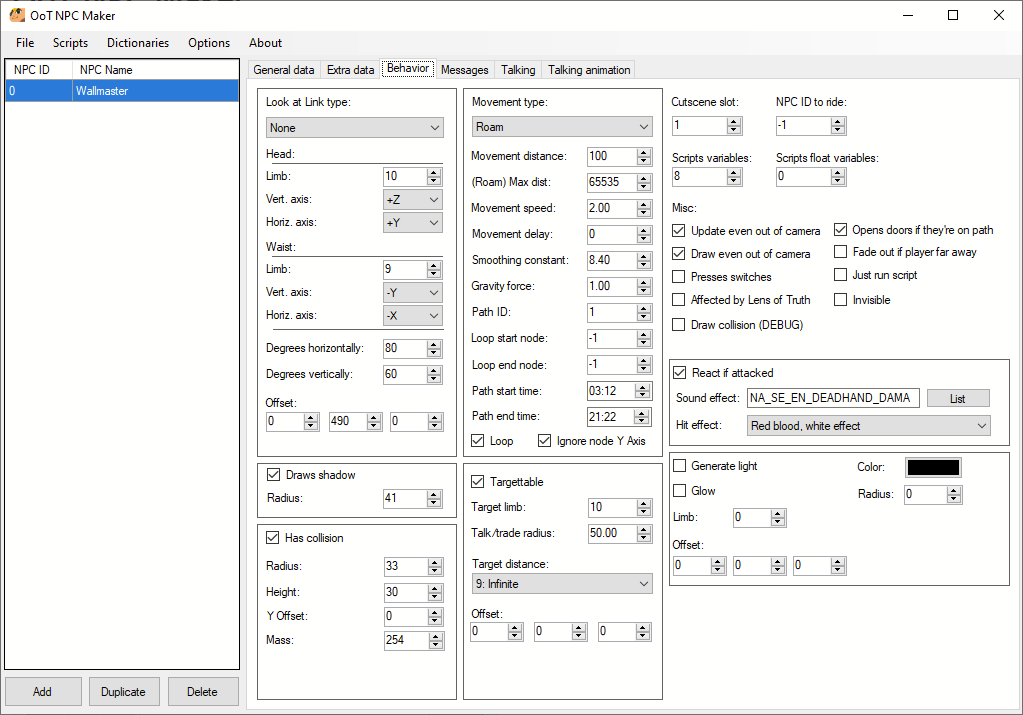Open the Dictionaries menu

(x=138, y=43)
